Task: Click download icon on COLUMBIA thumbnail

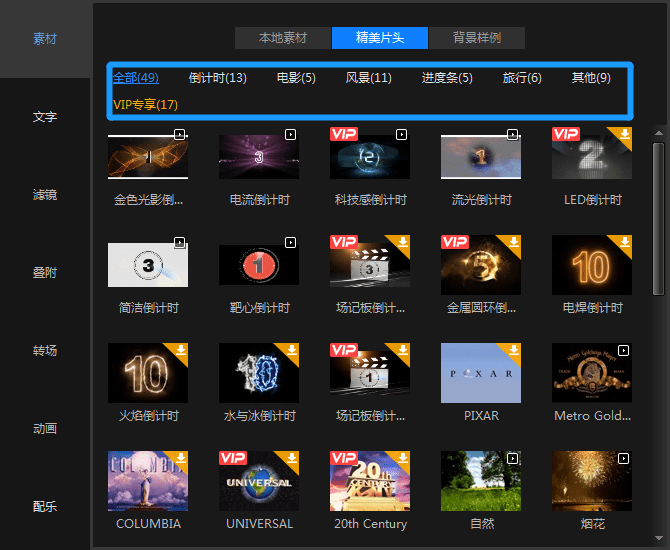Action: click(x=181, y=458)
